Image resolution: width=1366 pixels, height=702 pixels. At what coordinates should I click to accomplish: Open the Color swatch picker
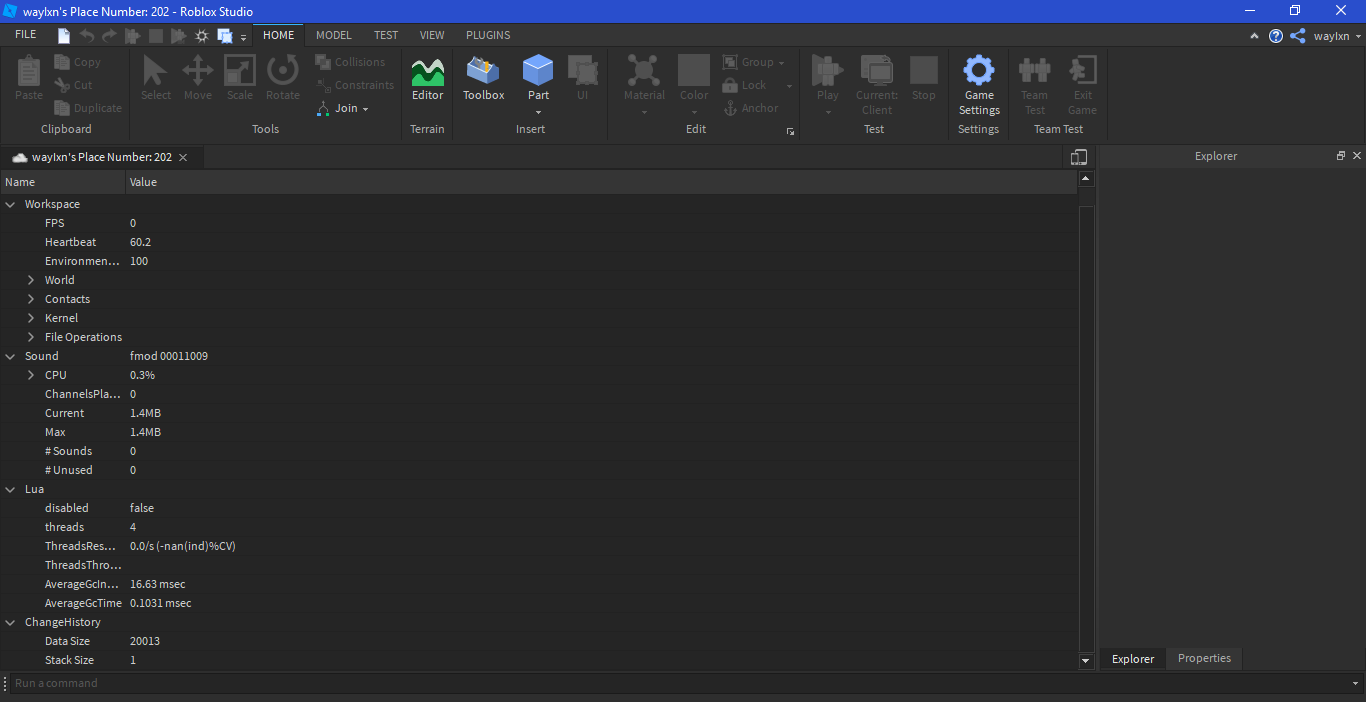(x=694, y=85)
